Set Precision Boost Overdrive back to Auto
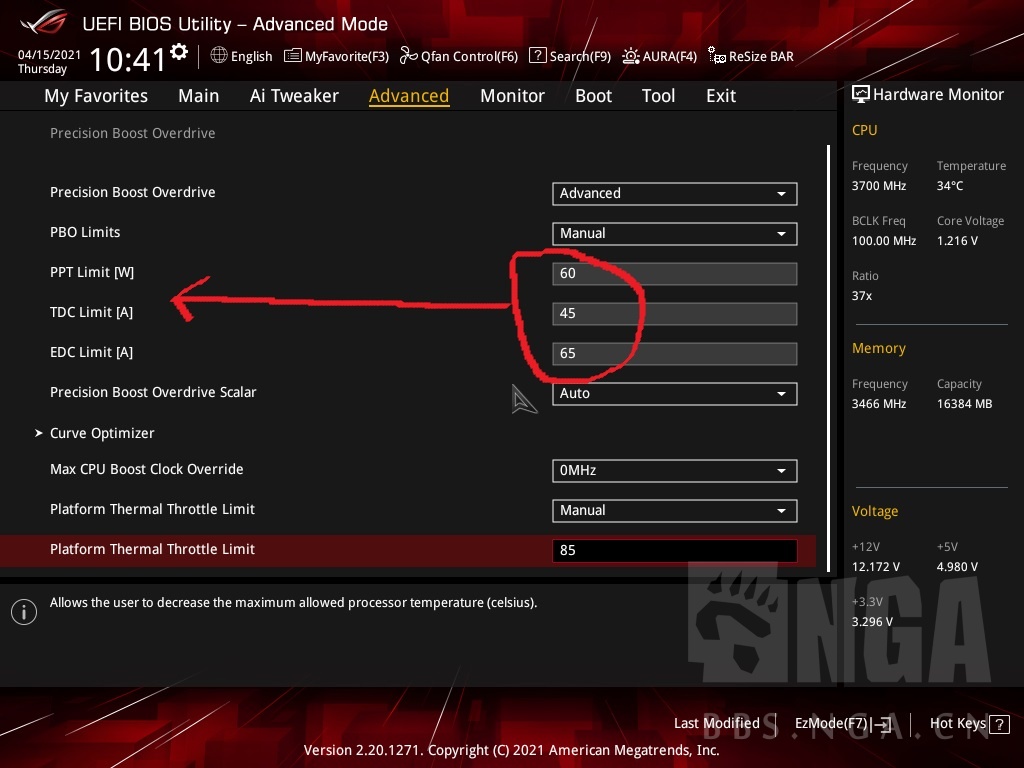Screen dimensions: 1024x768 click(674, 193)
